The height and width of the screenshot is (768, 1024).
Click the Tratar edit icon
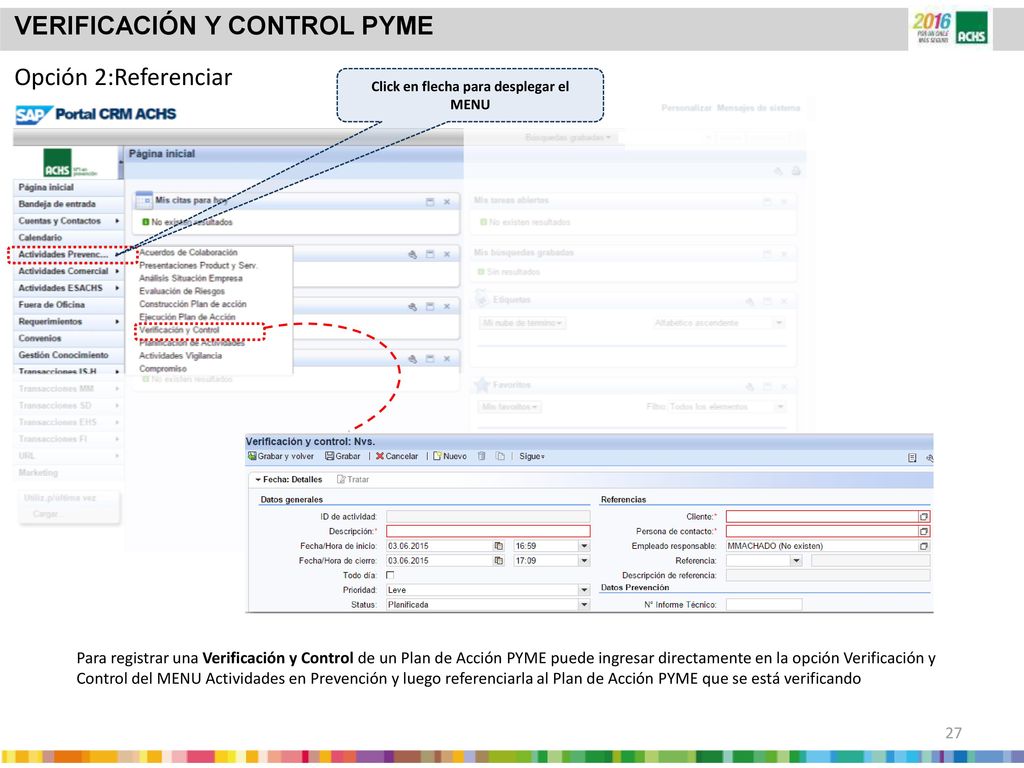(x=341, y=479)
